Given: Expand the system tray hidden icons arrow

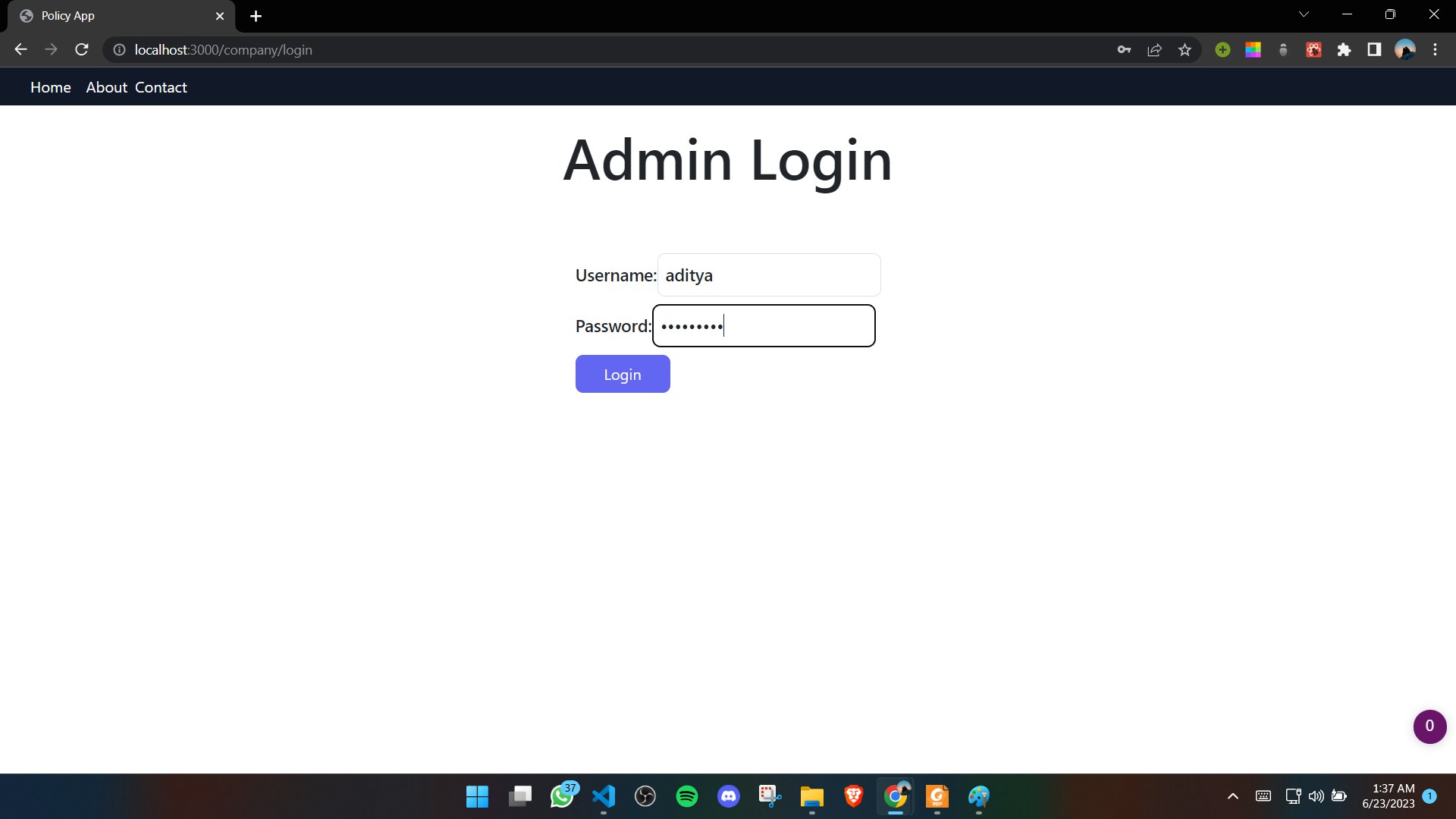Looking at the screenshot, I should (x=1233, y=796).
